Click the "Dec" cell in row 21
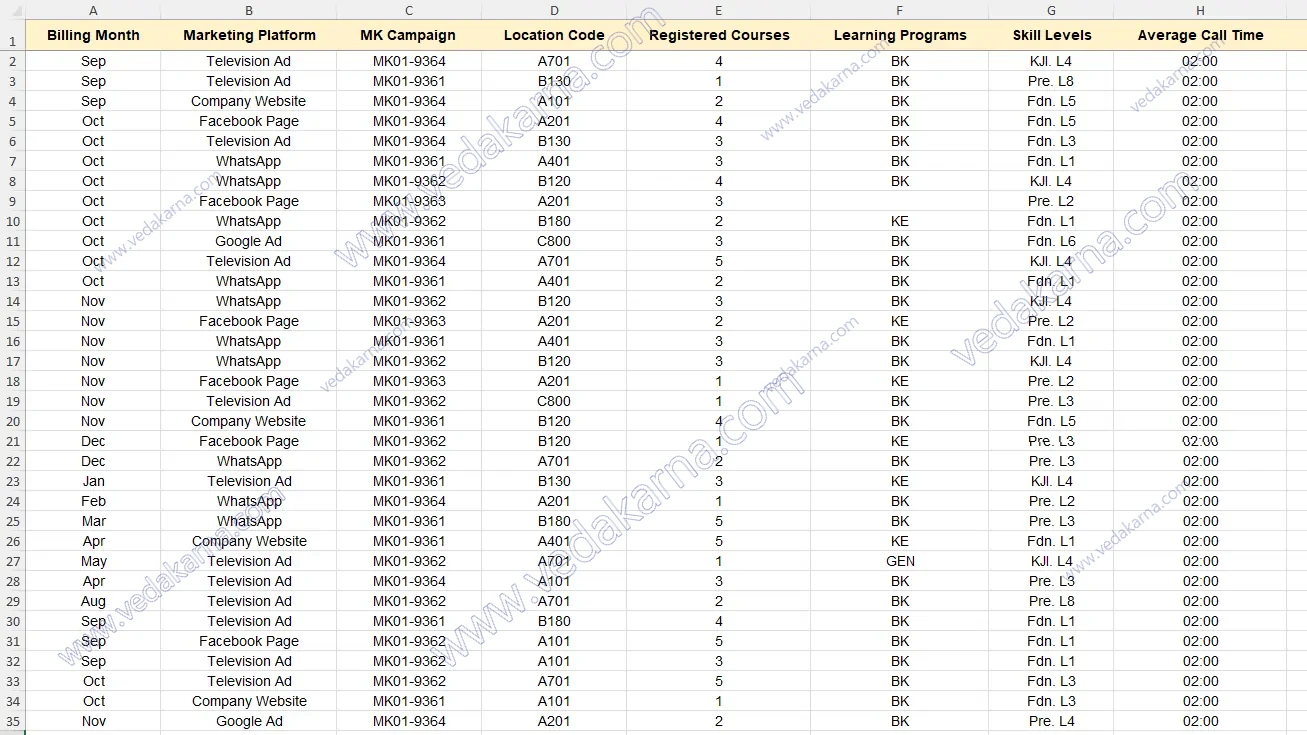 point(93,441)
